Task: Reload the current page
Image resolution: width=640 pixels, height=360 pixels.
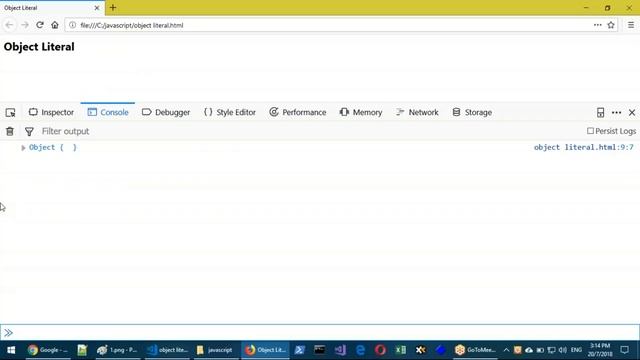Action: [x=40, y=25]
